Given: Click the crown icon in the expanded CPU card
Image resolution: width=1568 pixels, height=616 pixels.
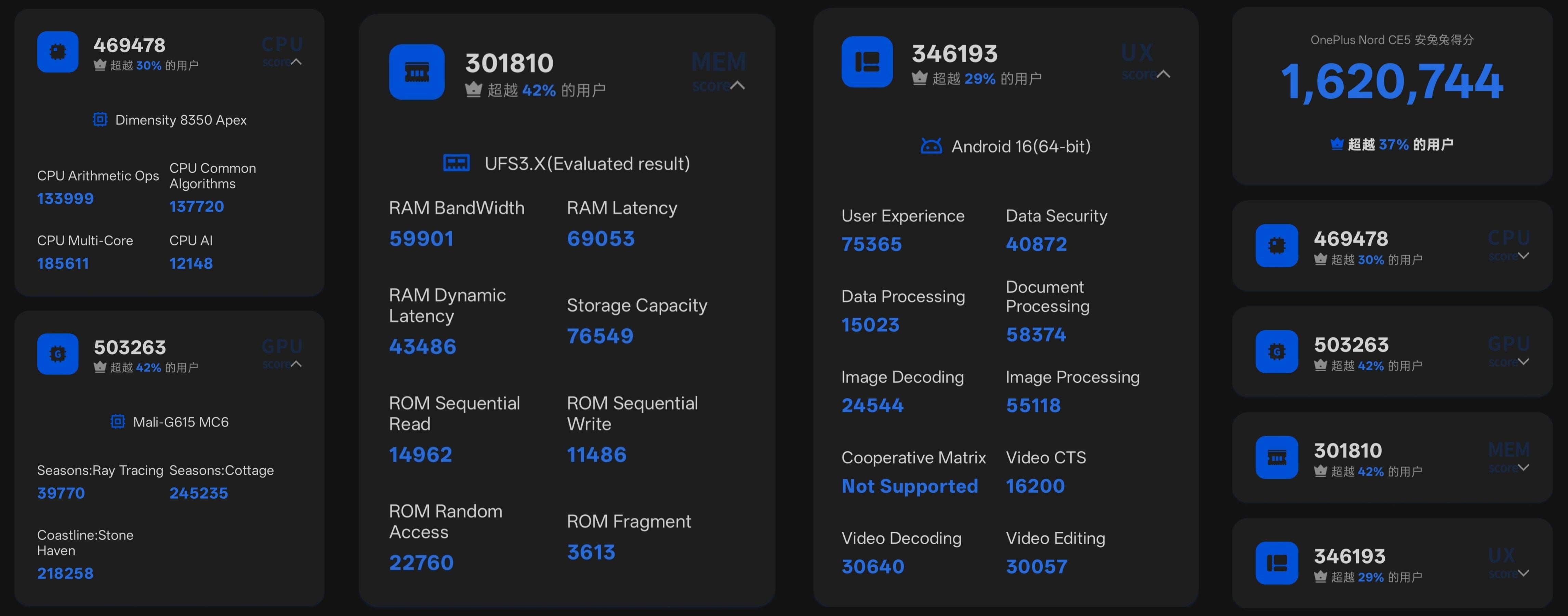Looking at the screenshot, I should 100,65.
